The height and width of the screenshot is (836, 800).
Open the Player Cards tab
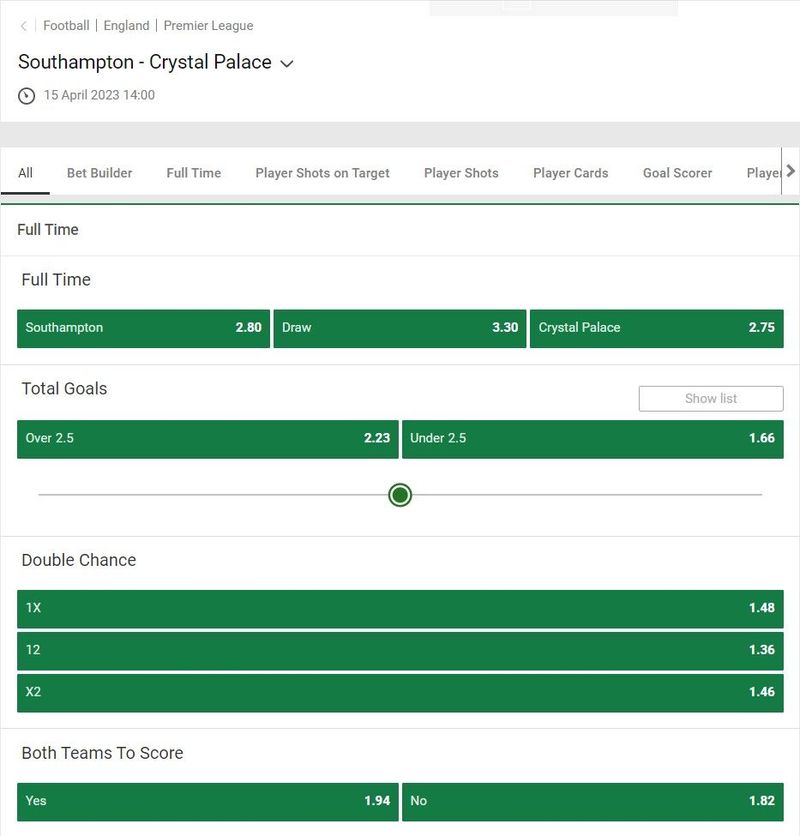pos(570,172)
